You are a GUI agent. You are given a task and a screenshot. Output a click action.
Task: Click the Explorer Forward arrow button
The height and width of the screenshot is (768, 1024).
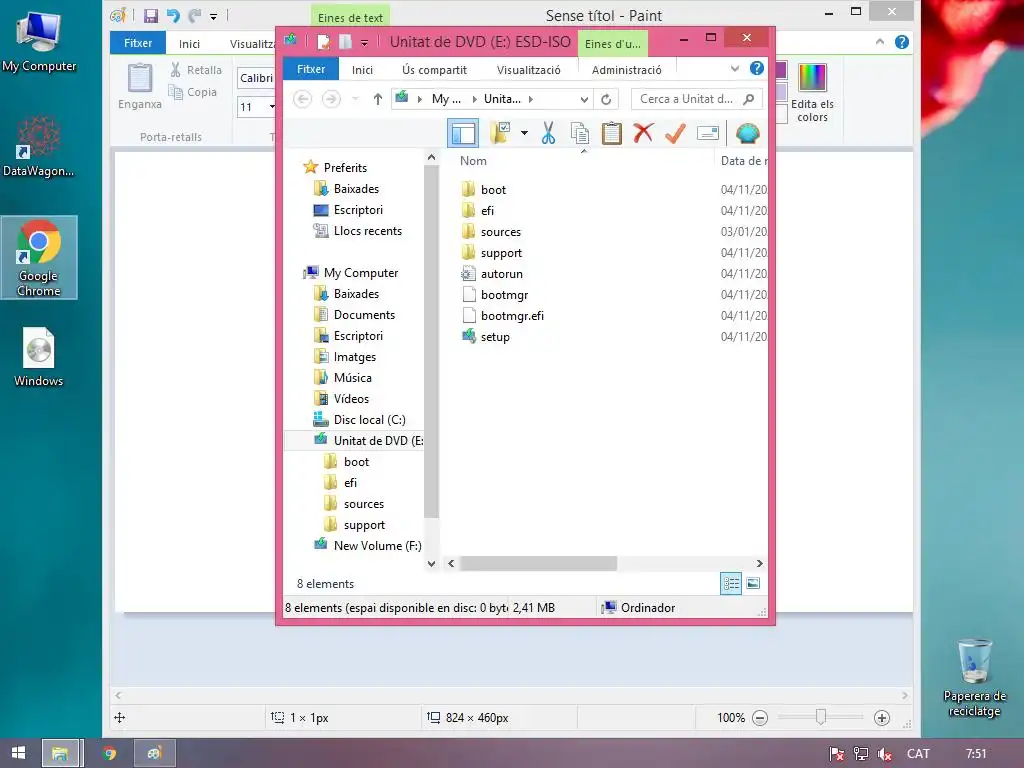click(331, 99)
